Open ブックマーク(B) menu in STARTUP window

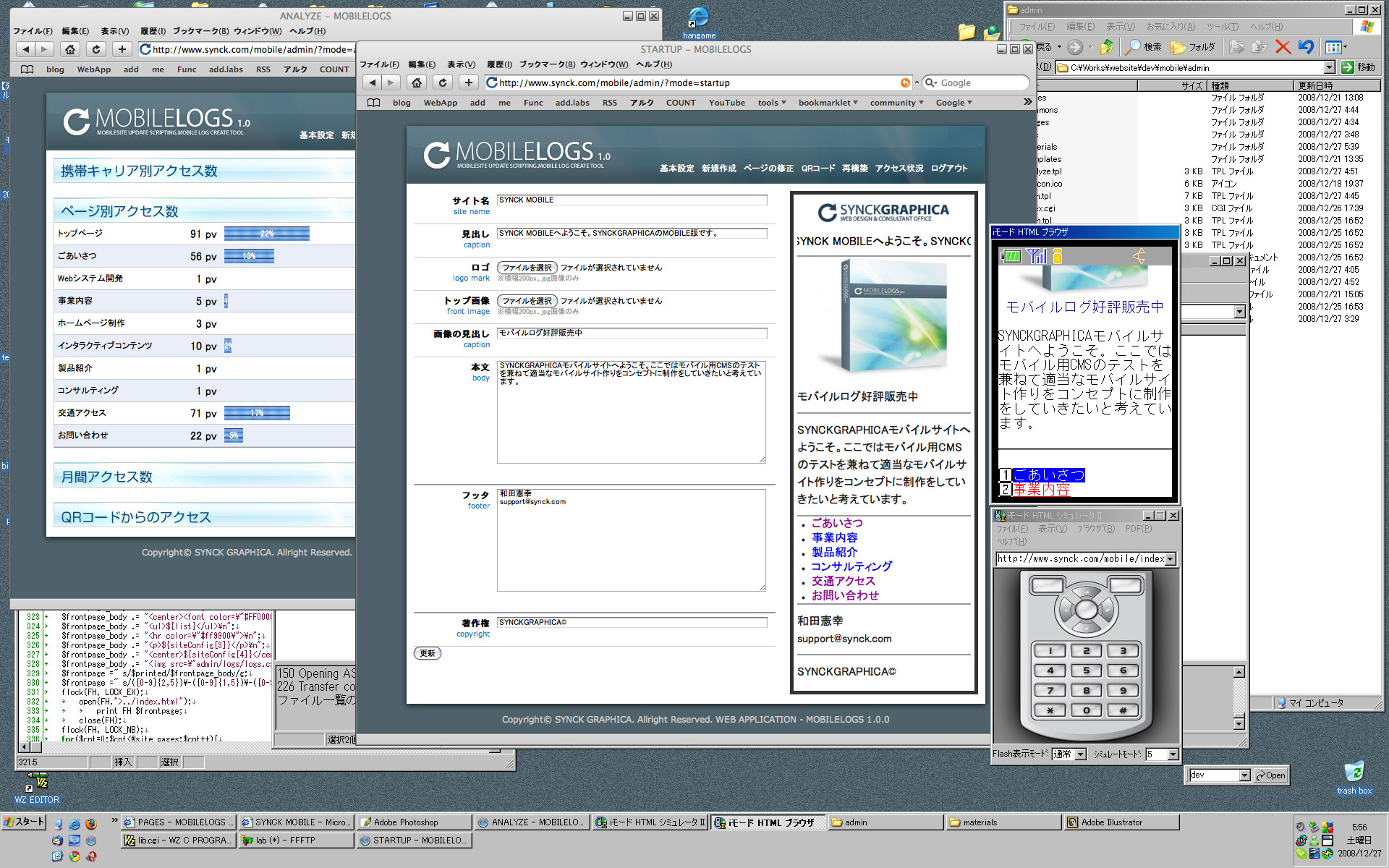[x=547, y=64]
